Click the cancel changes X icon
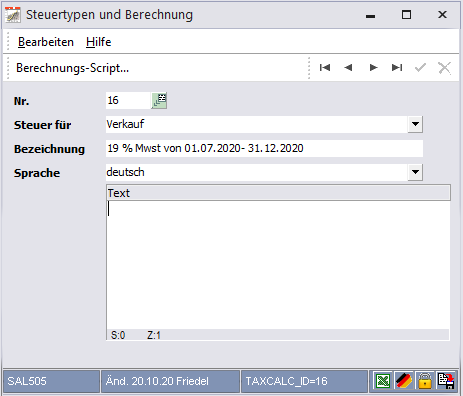463x396 pixels. pyautogui.click(x=444, y=68)
